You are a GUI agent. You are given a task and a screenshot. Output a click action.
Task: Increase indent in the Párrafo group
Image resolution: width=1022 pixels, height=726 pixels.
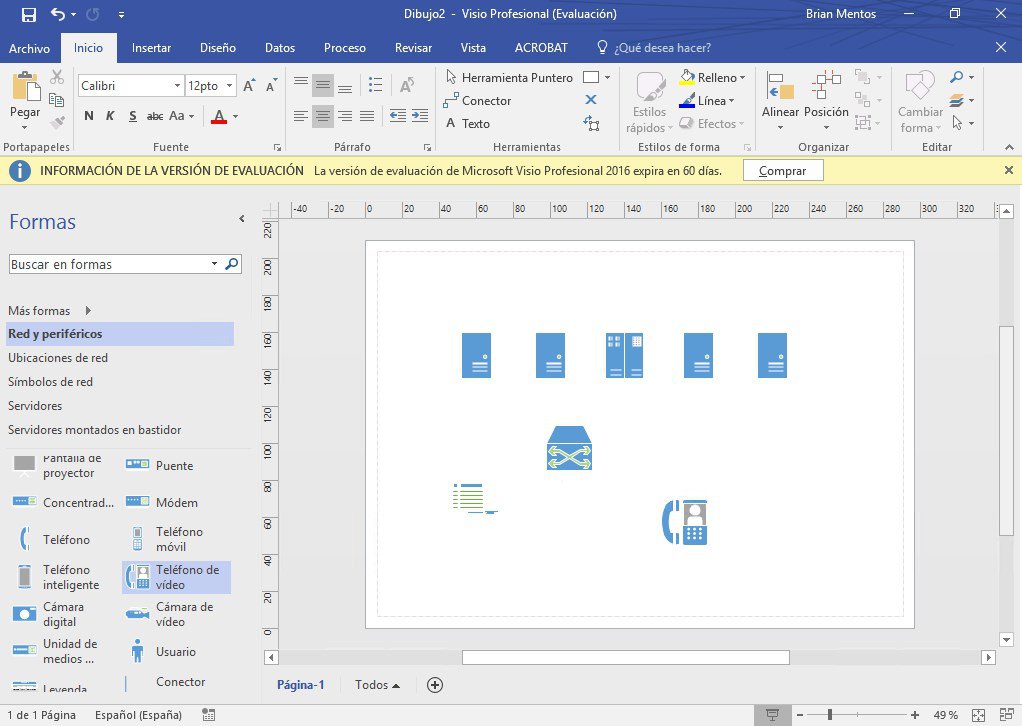(x=420, y=116)
